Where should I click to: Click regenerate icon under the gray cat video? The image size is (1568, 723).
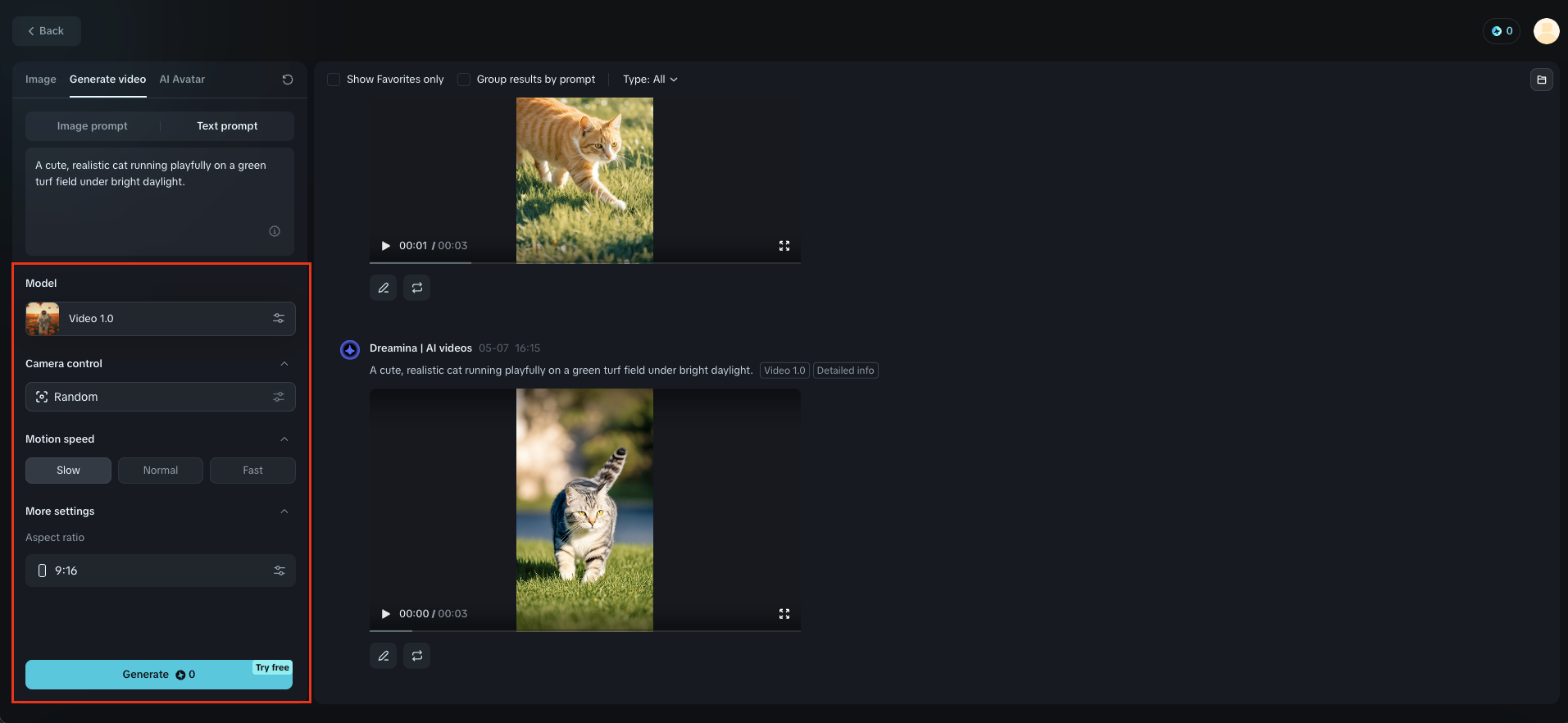tap(417, 656)
